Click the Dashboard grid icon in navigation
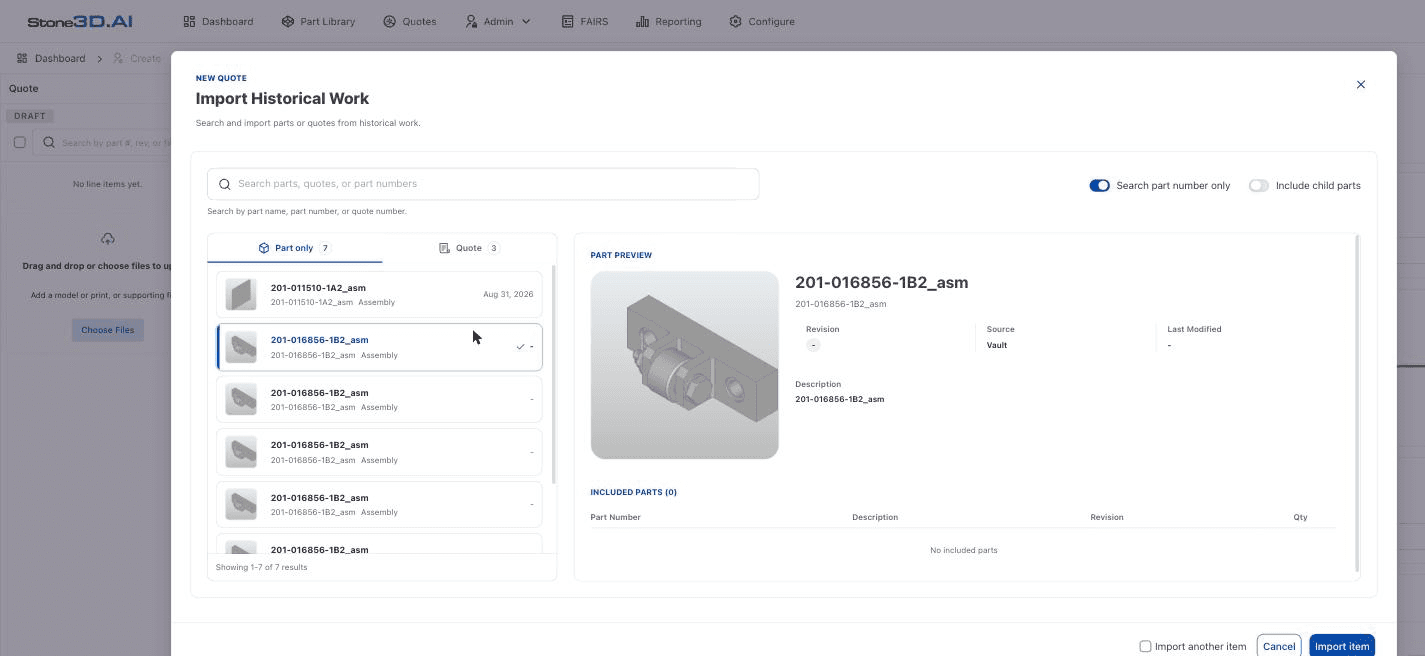Viewport: 1425px width, 656px height. tap(190, 21)
